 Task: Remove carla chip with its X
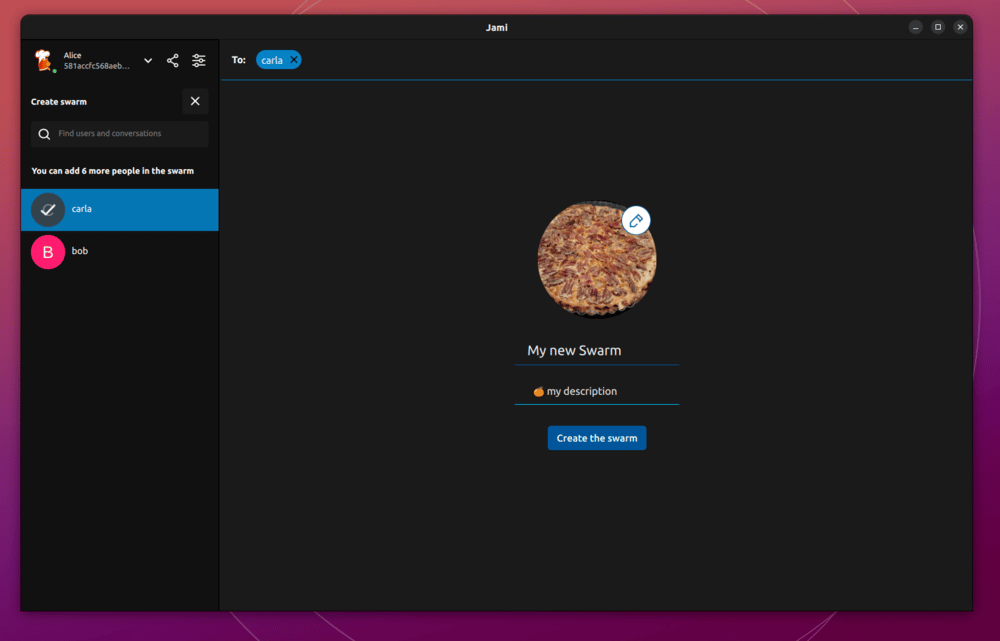click(x=293, y=60)
